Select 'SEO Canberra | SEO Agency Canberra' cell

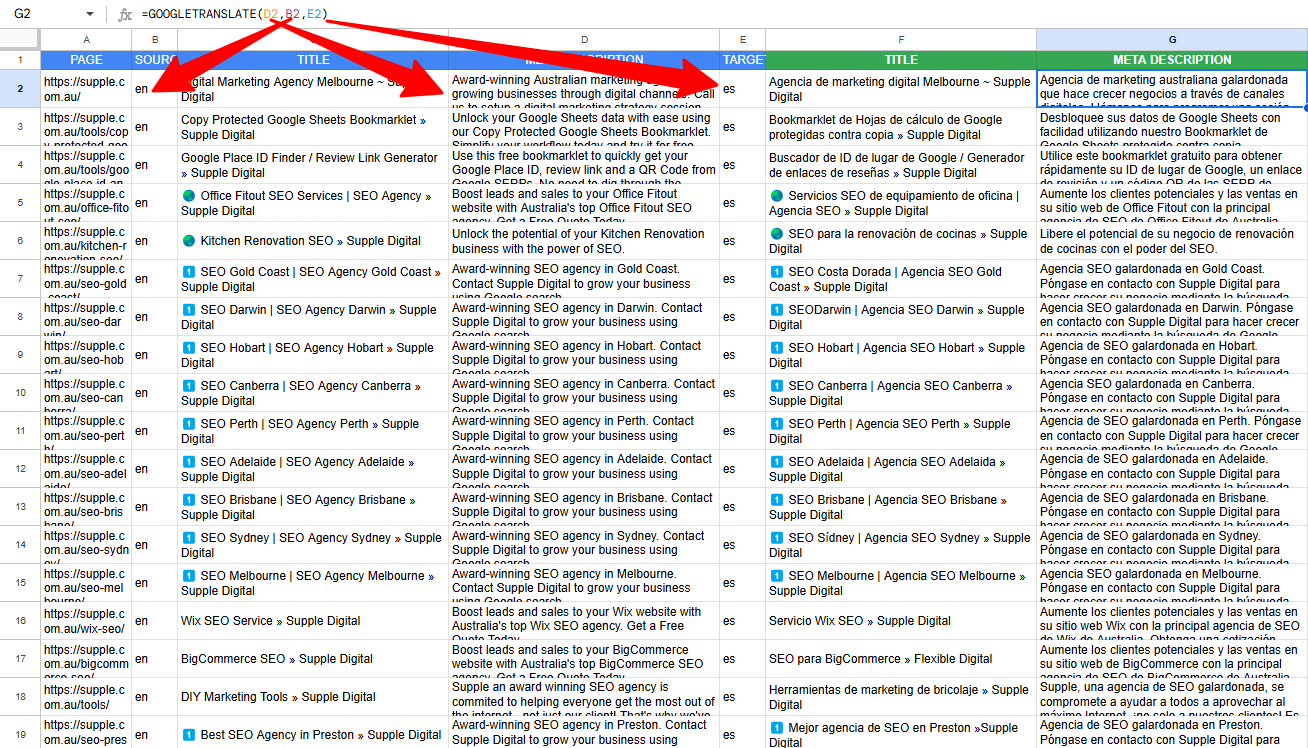313,393
